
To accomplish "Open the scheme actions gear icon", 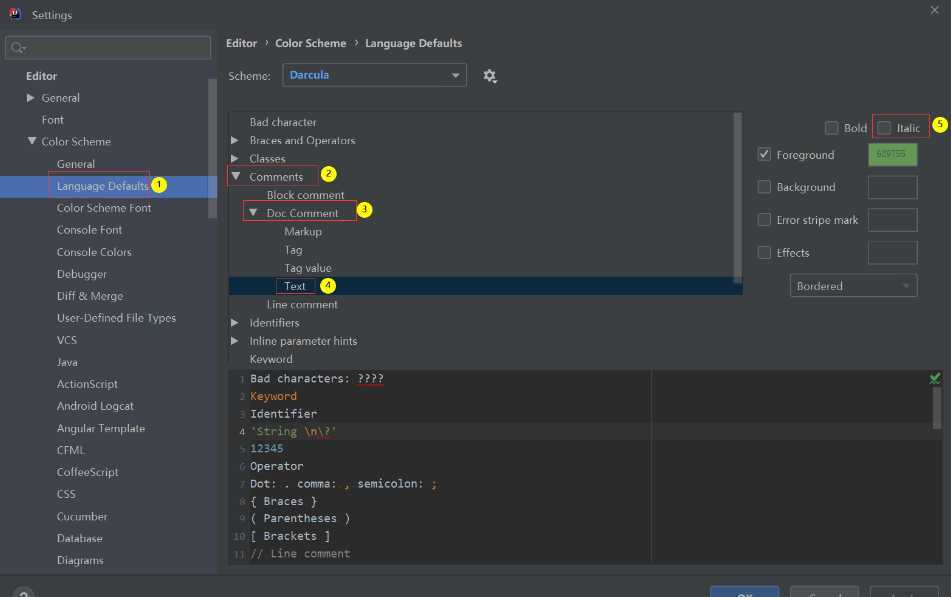I will (489, 76).
